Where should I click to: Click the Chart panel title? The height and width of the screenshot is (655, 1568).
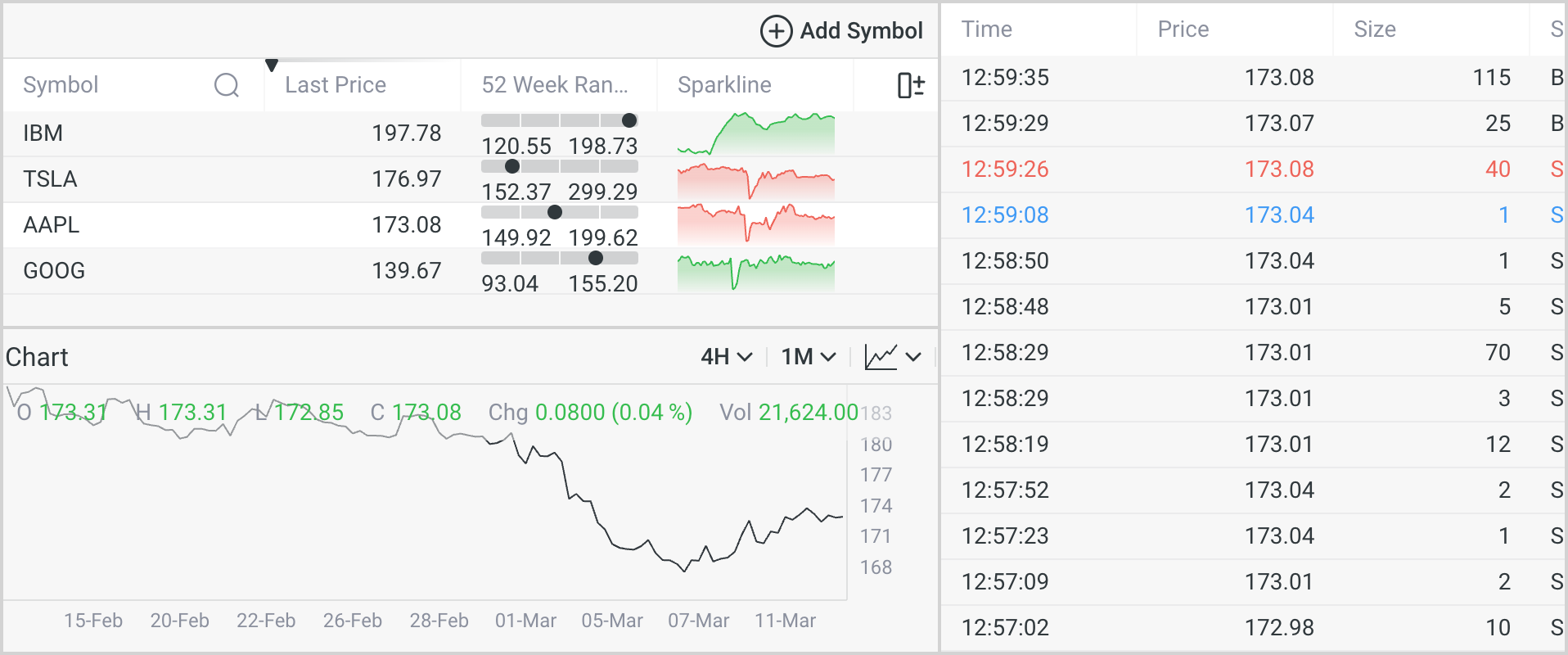tap(37, 357)
